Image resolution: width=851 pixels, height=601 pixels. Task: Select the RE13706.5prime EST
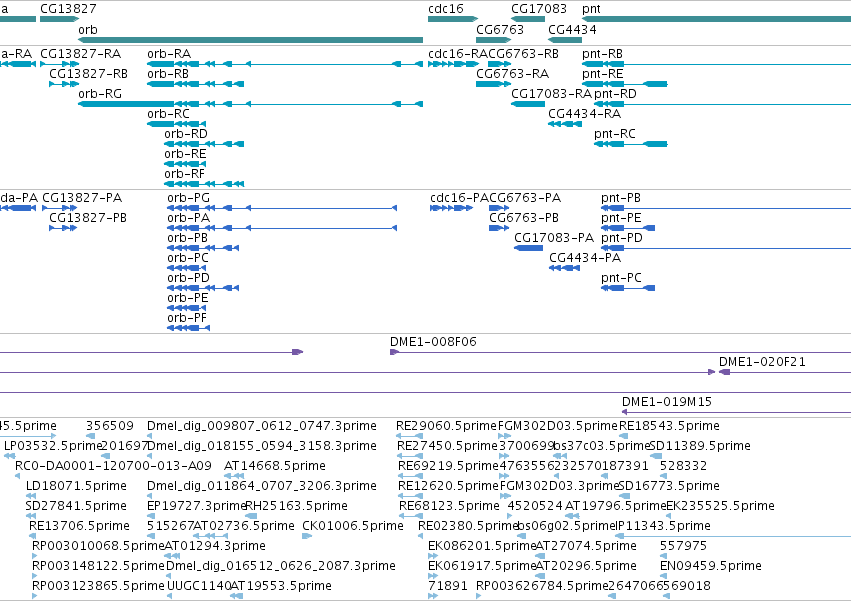79,526
